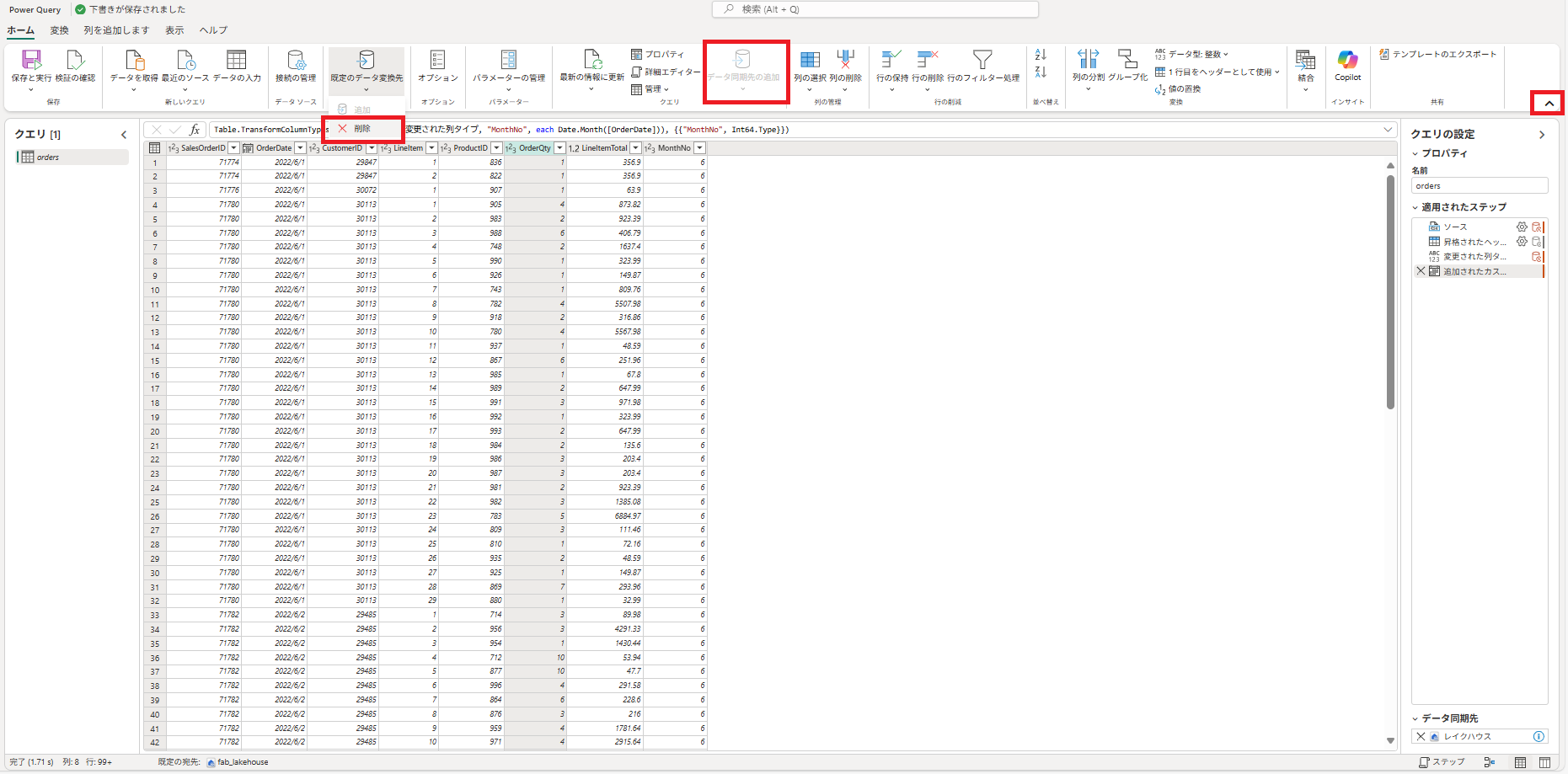Switch to data grid view in status bar

pyautogui.click(x=1520, y=762)
